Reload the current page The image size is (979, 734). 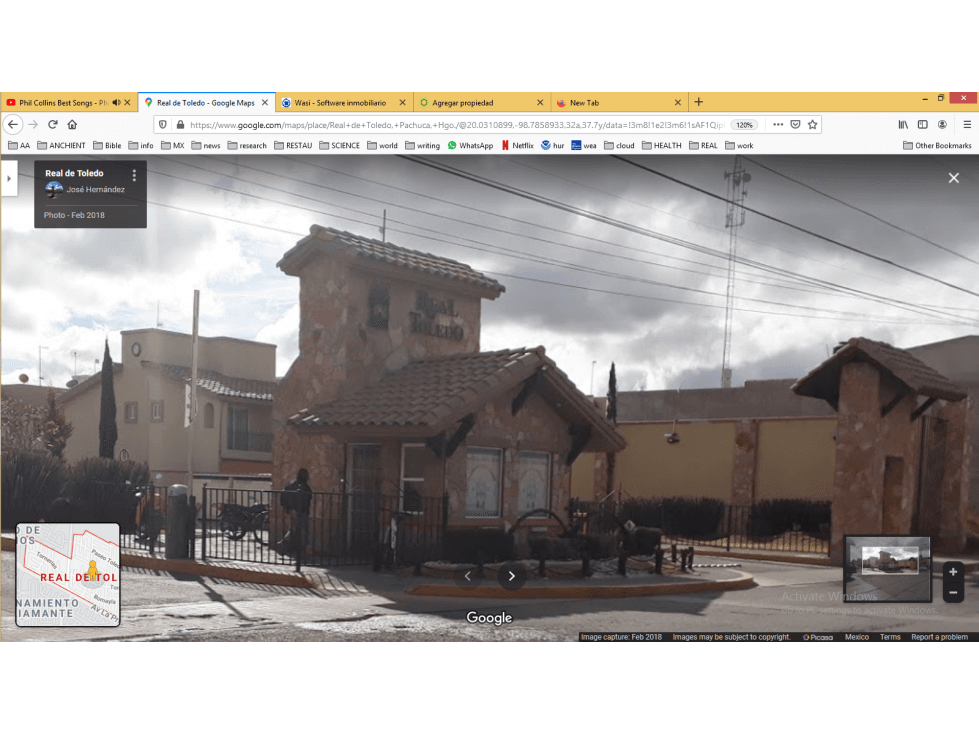click(53, 124)
